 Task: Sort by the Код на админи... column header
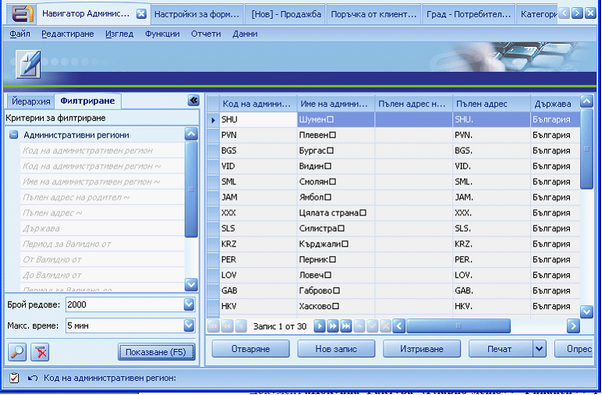pos(258,104)
